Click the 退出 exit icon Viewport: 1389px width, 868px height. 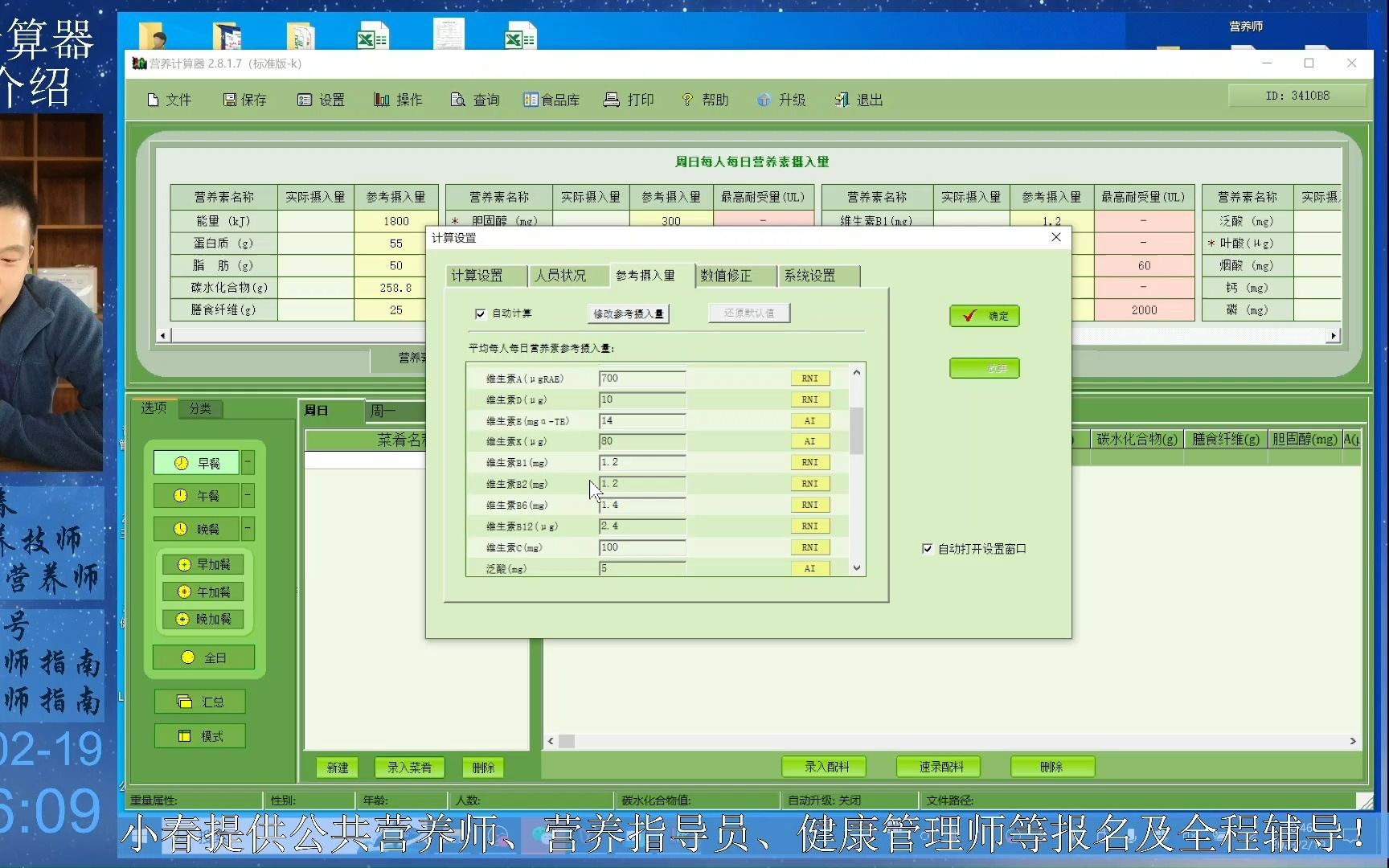pyautogui.click(x=858, y=100)
